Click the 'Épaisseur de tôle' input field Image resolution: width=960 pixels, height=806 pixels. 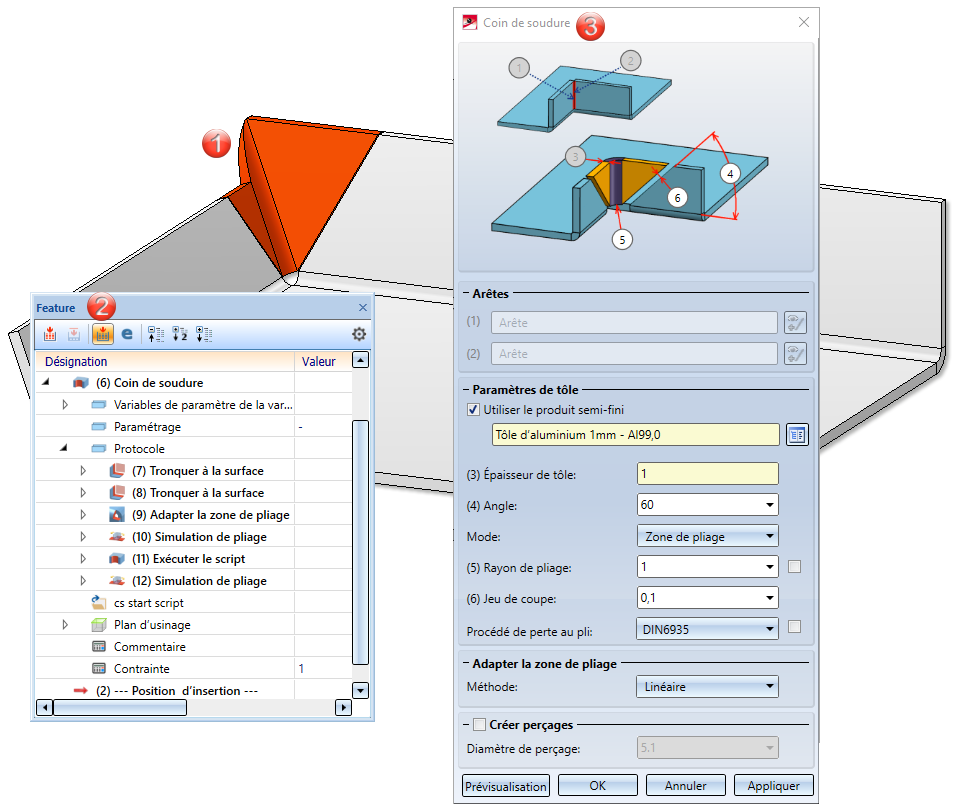point(707,473)
